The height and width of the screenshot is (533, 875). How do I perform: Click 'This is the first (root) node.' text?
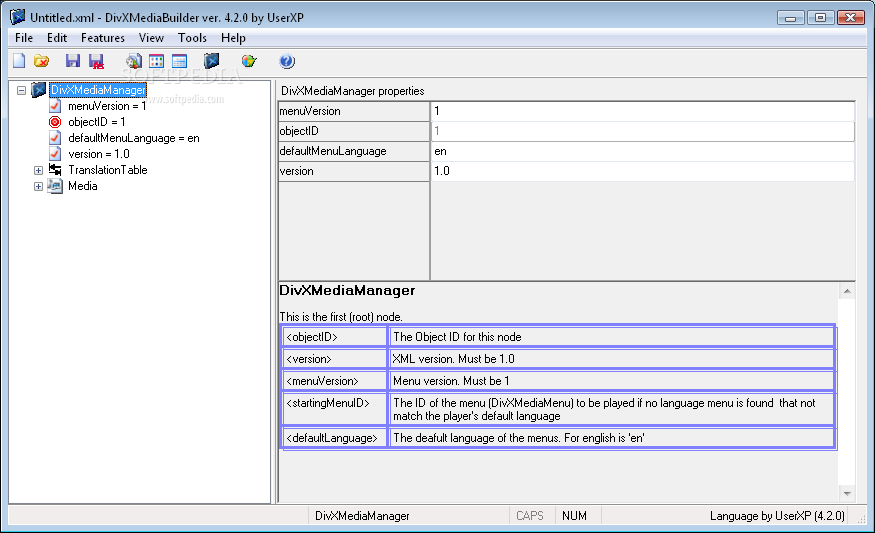[341, 316]
